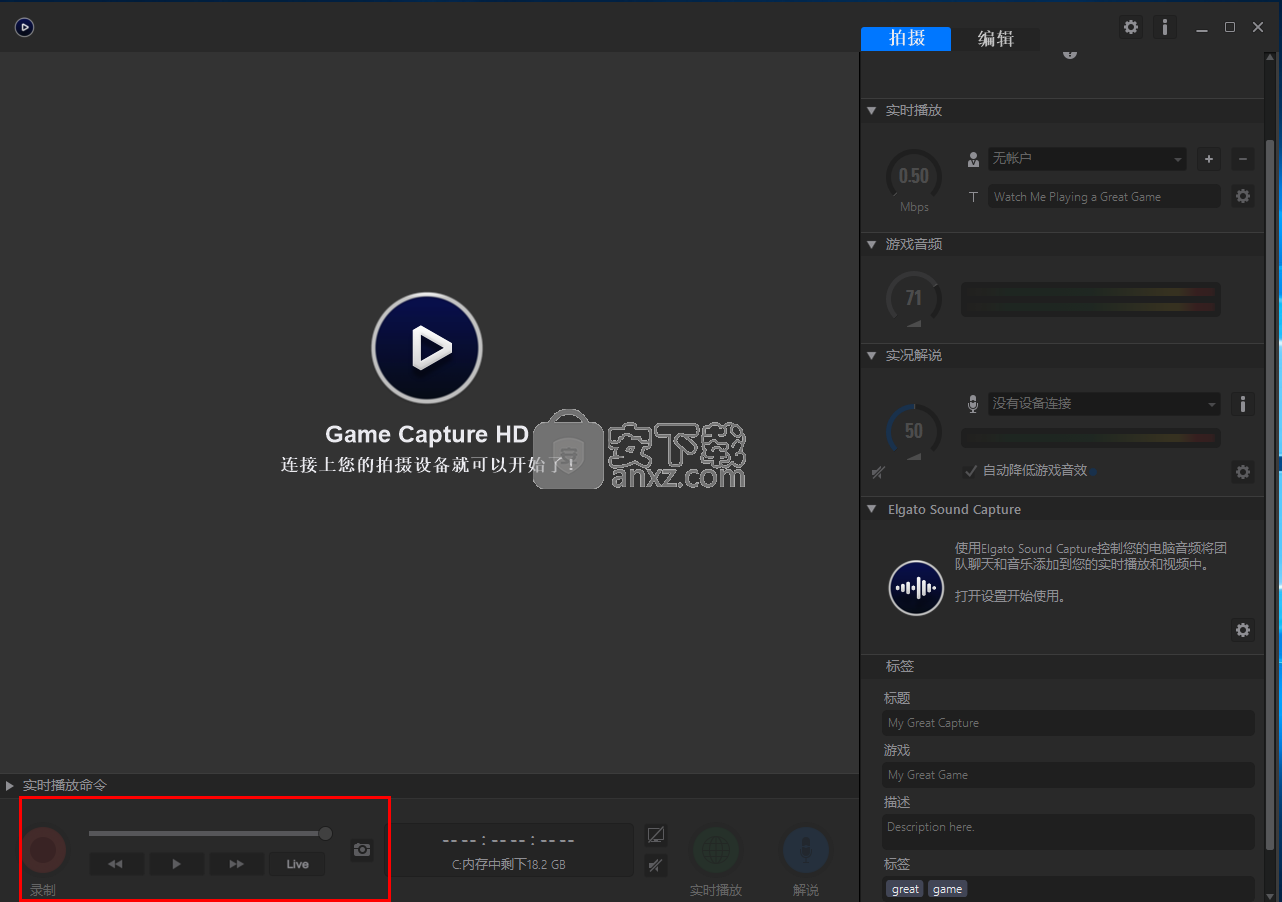Screen dimensions: 1282x902
Task: Take a snapshot with the camera icon
Action: pos(362,850)
